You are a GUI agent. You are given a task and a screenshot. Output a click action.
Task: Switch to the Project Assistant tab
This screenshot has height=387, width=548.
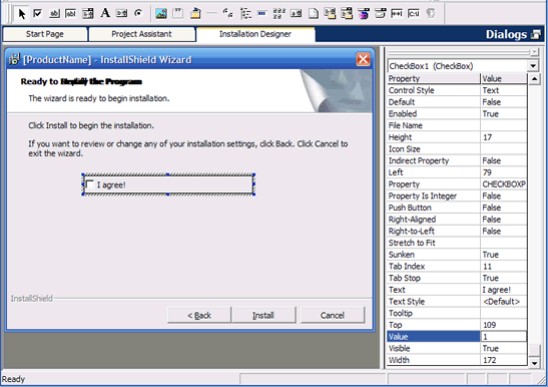pyautogui.click(x=142, y=34)
